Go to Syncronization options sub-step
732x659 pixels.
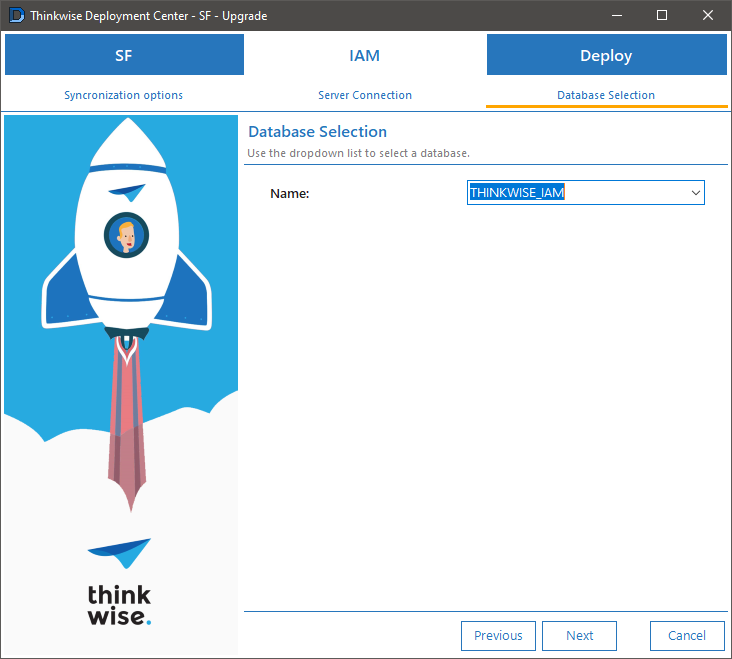click(x=123, y=95)
